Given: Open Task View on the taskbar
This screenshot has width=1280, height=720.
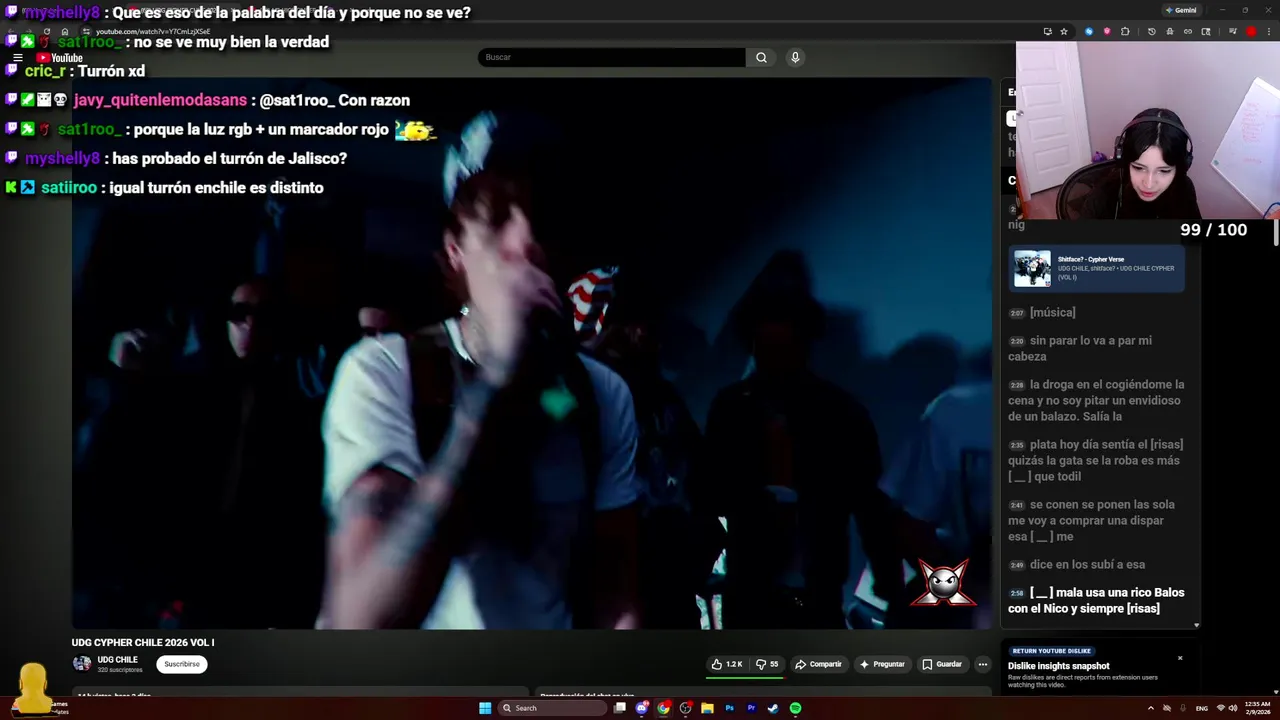Looking at the screenshot, I should pyautogui.click(x=620, y=708).
